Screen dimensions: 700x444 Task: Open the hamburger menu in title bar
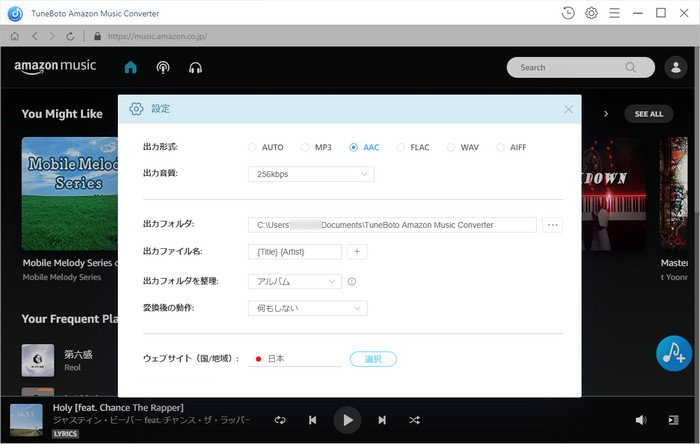pyautogui.click(x=614, y=13)
